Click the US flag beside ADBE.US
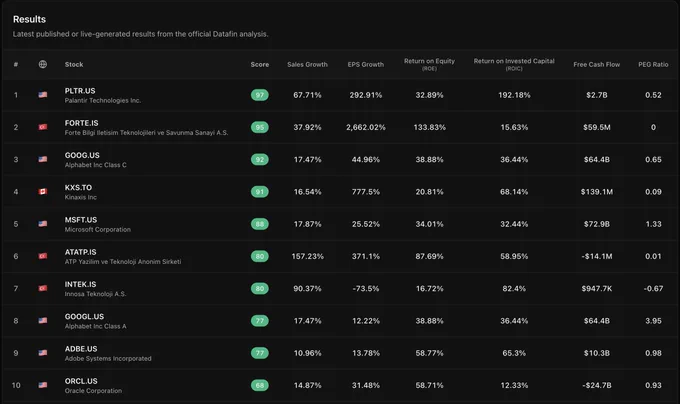Viewport: 680px width, 404px height. 42,353
